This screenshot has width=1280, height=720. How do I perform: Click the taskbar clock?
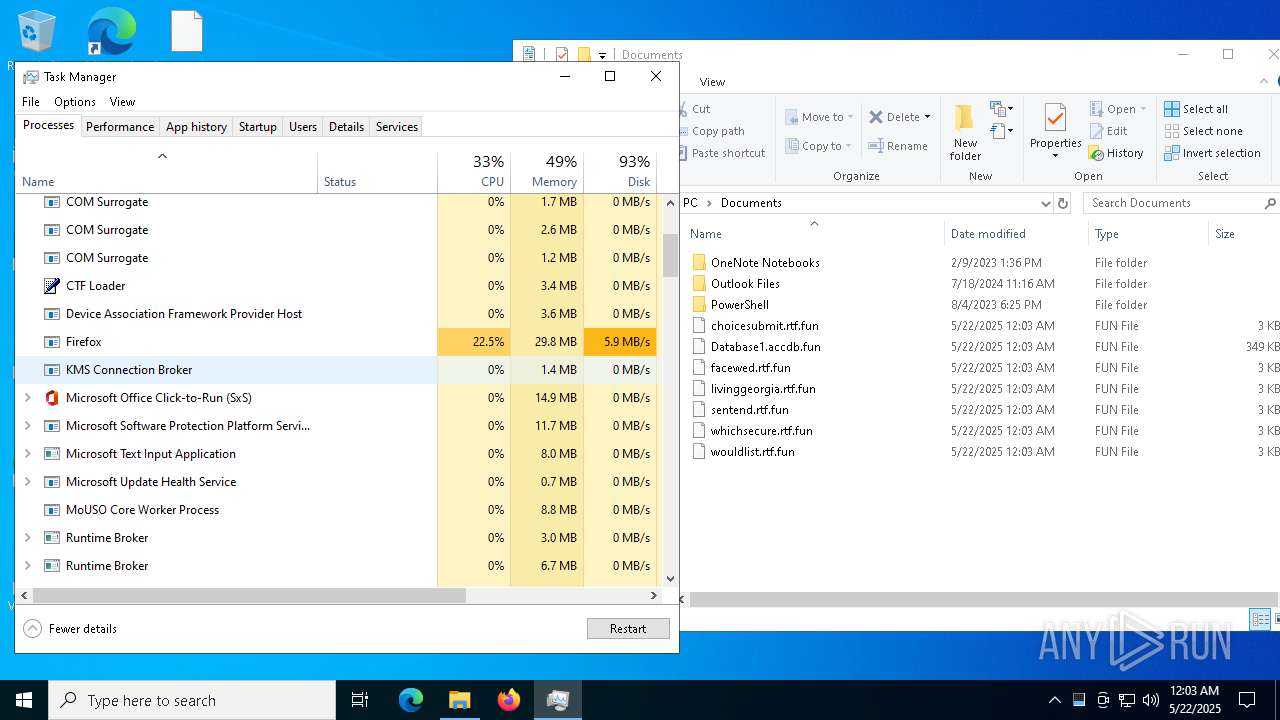(x=1194, y=700)
